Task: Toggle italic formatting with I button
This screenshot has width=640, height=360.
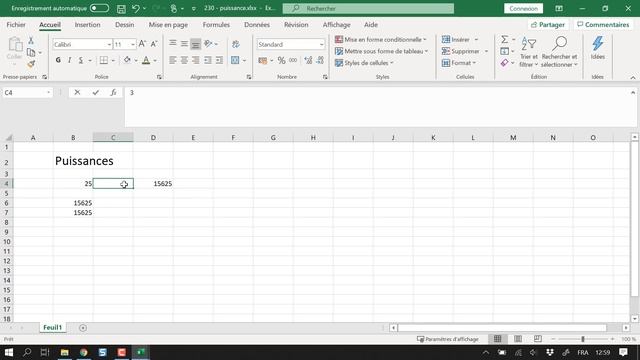Action: click(x=69, y=60)
